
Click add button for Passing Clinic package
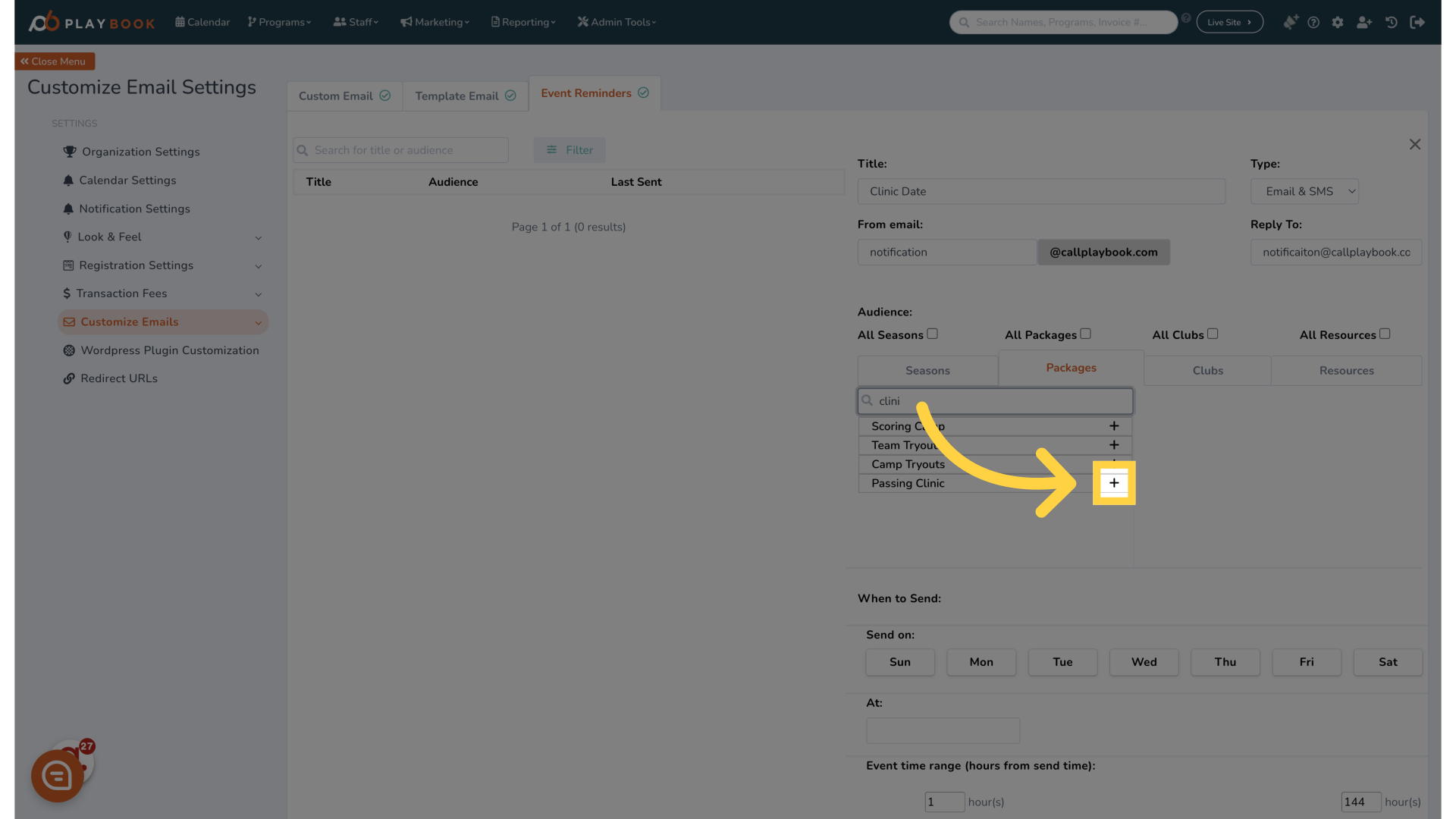click(1114, 483)
